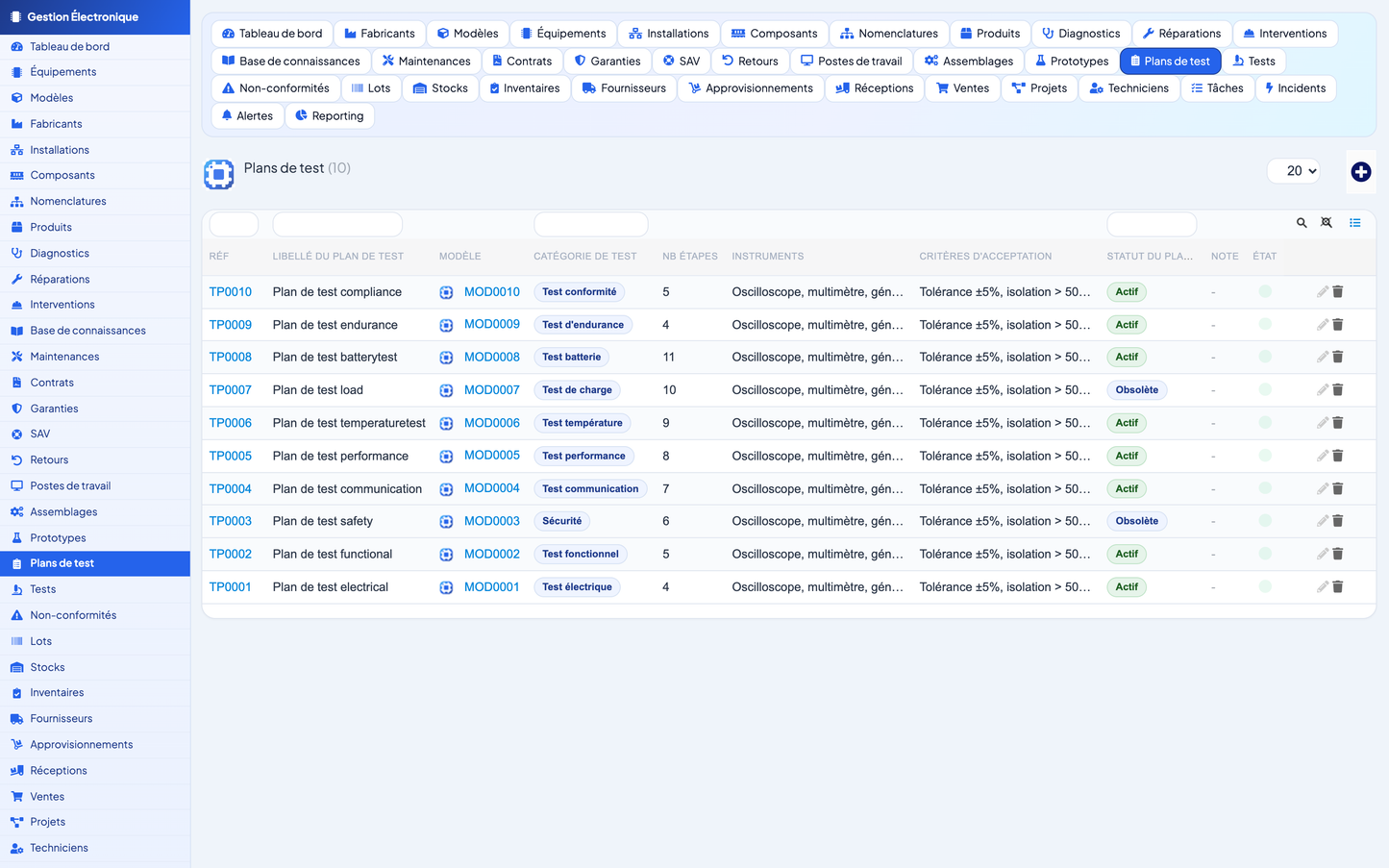Toggle the État indicator for TP0006
Image resolution: width=1389 pixels, height=868 pixels.
1265,423
